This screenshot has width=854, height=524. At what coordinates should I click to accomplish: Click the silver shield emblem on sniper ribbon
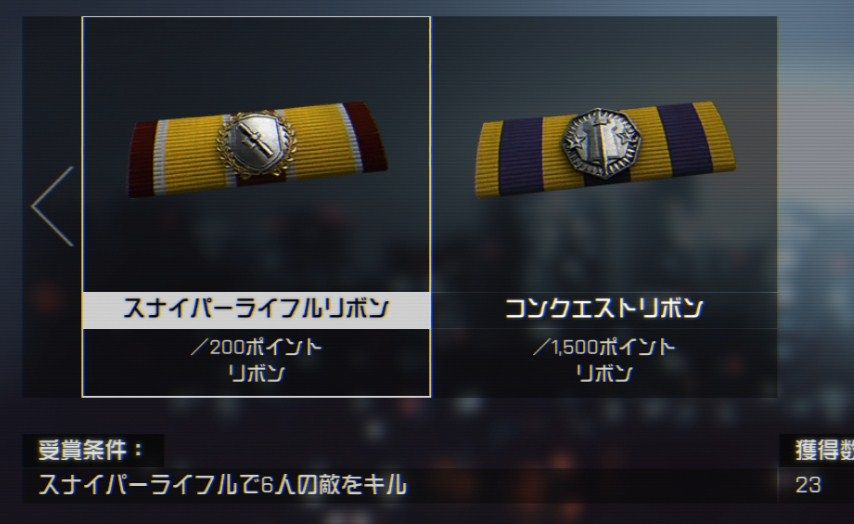[257, 144]
